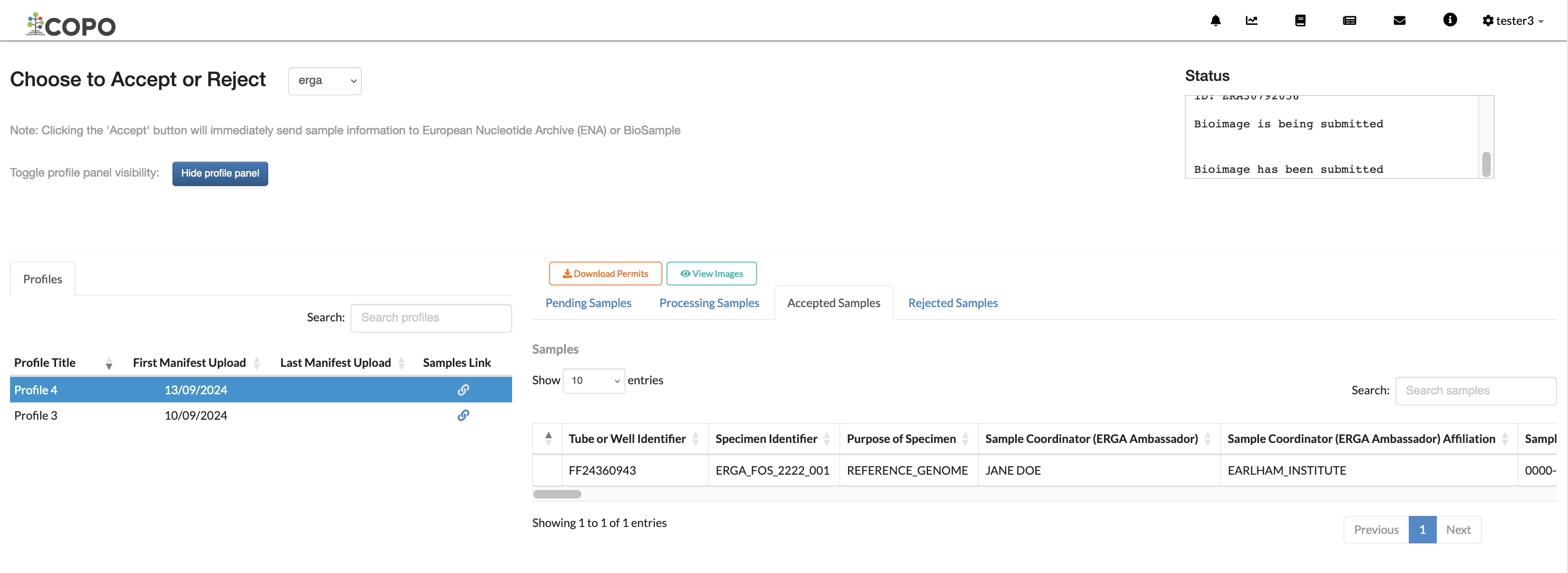This screenshot has height=573, width=1568.
Task: Open the info circle icon
Action: point(1450,20)
